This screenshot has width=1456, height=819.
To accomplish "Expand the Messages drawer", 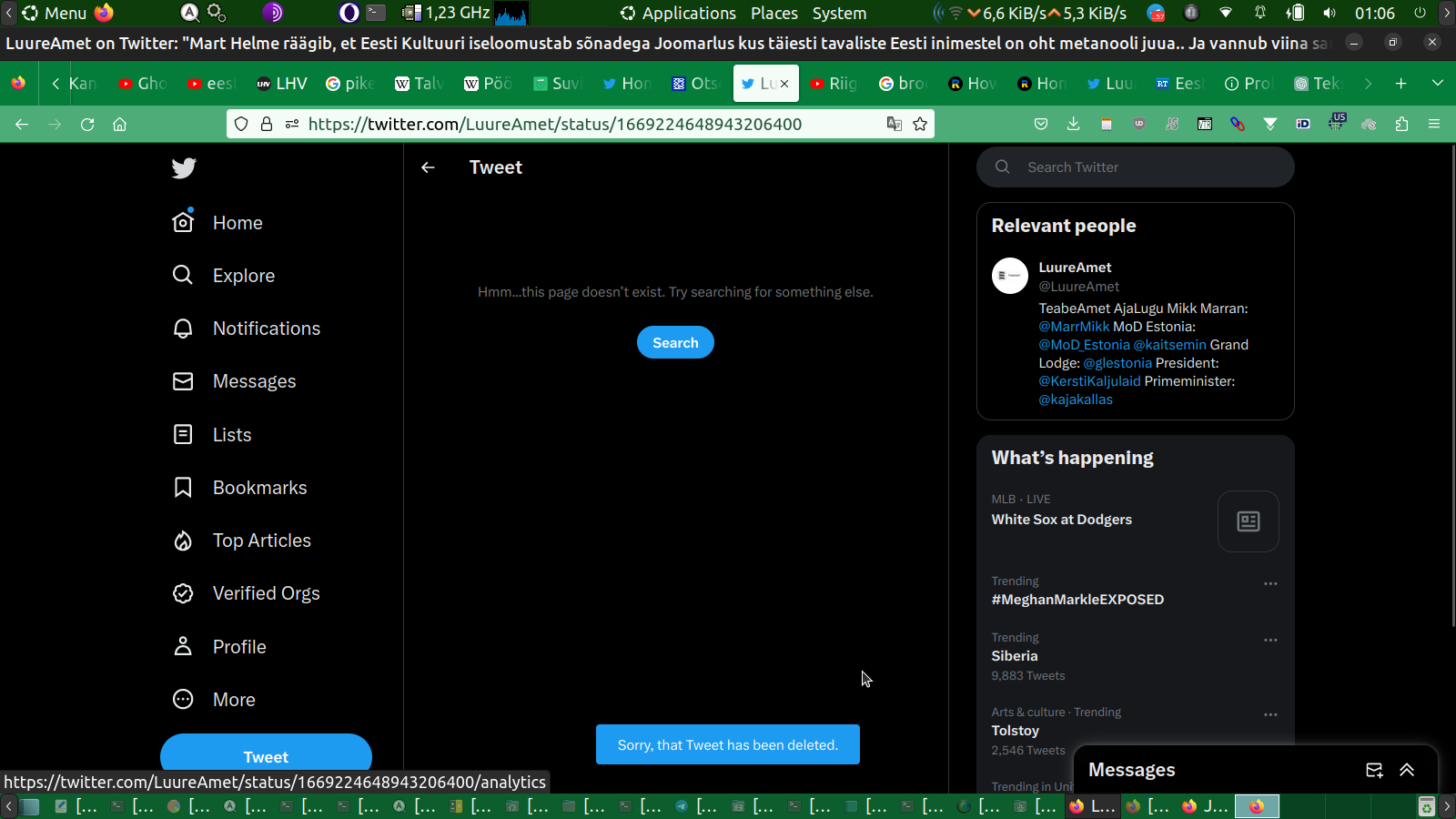I will coord(1407,770).
